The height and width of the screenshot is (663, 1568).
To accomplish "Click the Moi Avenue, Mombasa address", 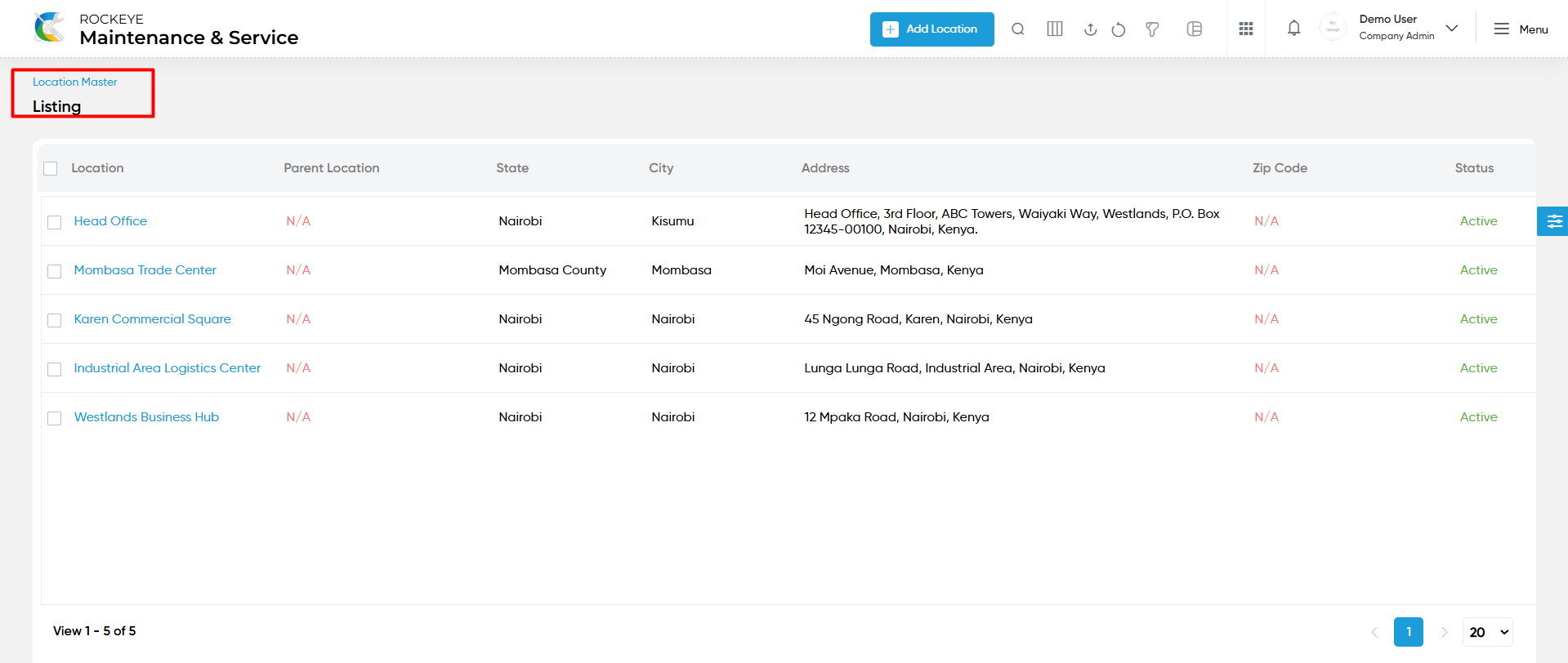I will [894, 270].
